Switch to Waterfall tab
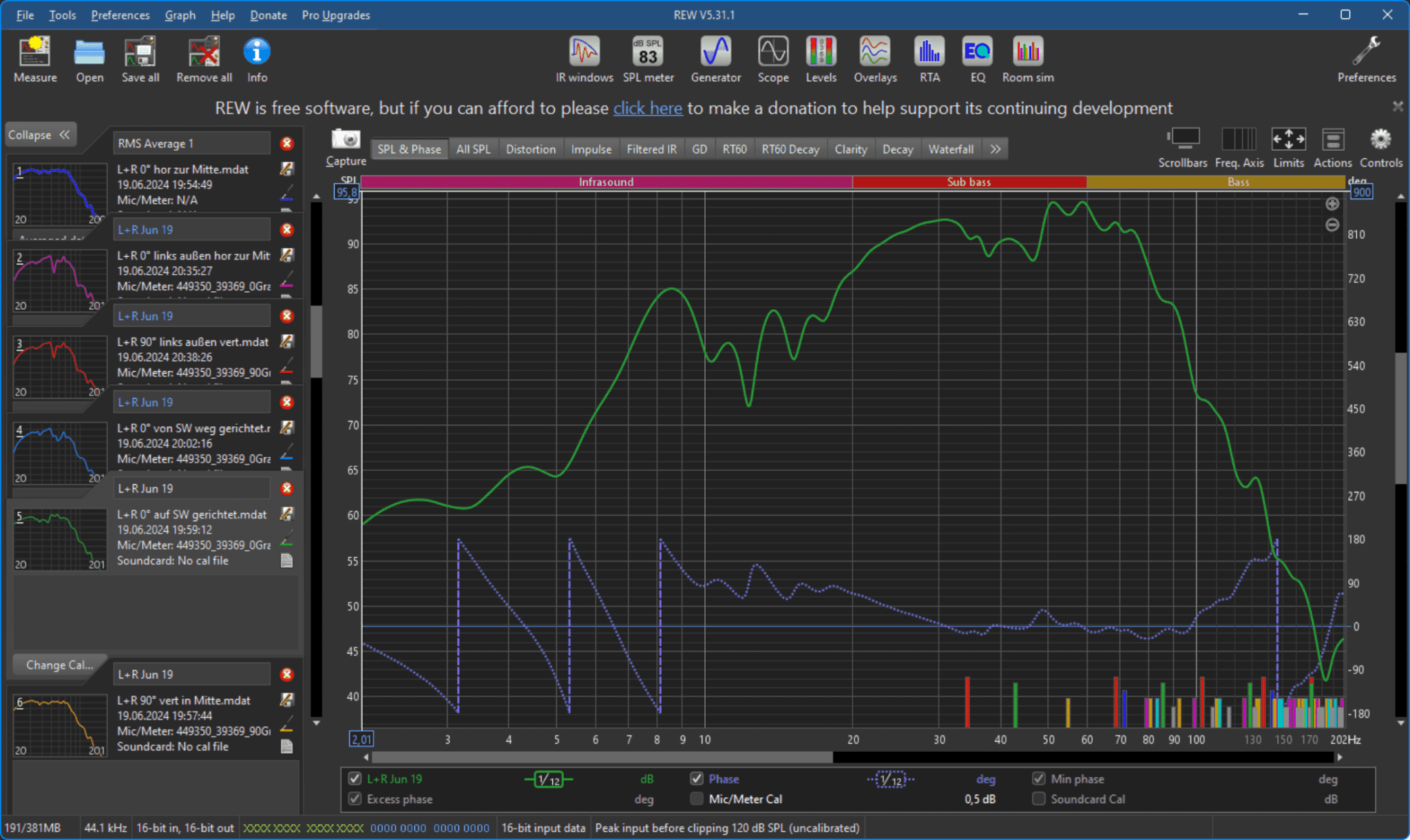This screenshot has height=840, width=1410. click(x=951, y=149)
